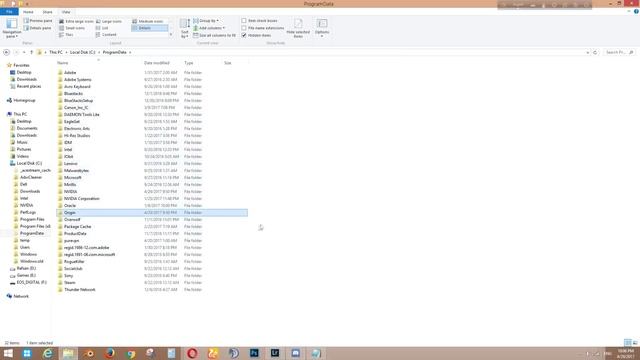This screenshot has width=640, height=360.
Task: Select Games (E:) drive in navigation pane
Action: [23, 276]
